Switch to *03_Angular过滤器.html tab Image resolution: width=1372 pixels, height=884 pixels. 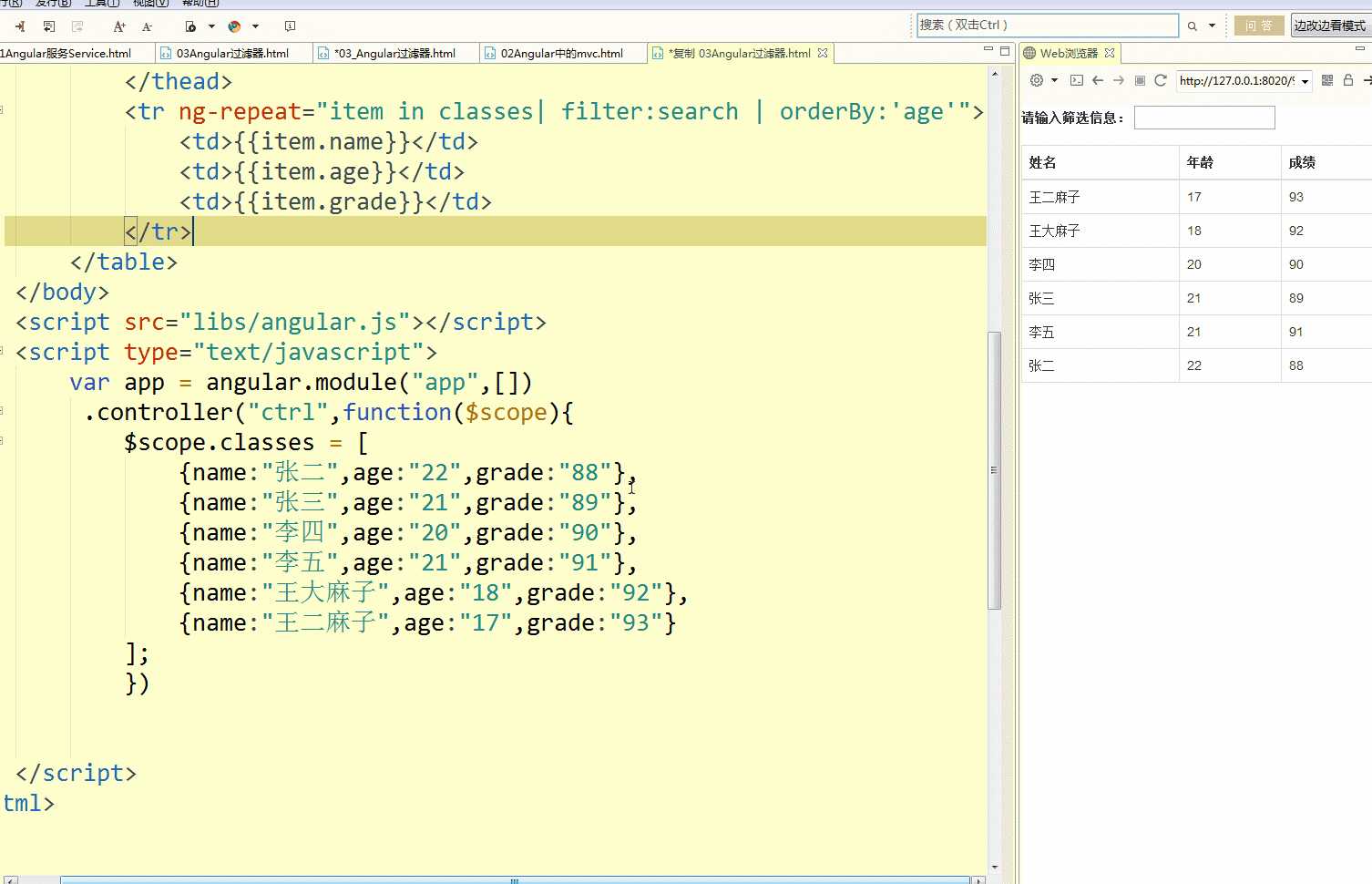coord(394,54)
